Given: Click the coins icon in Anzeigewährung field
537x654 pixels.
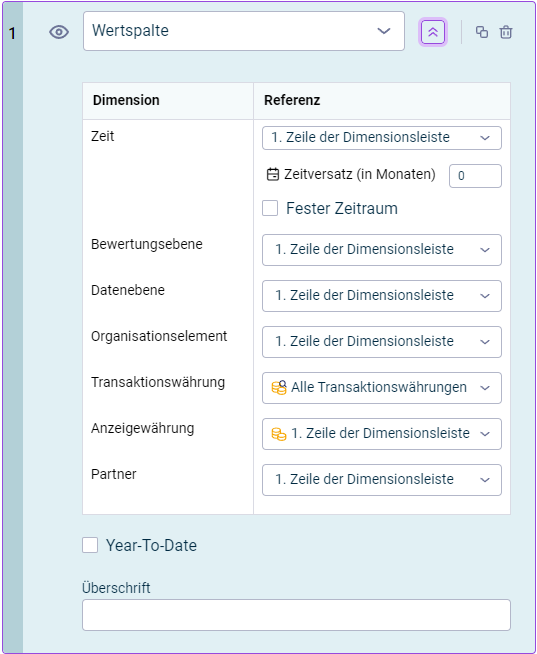Looking at the screenshot, I should (279, 434).
